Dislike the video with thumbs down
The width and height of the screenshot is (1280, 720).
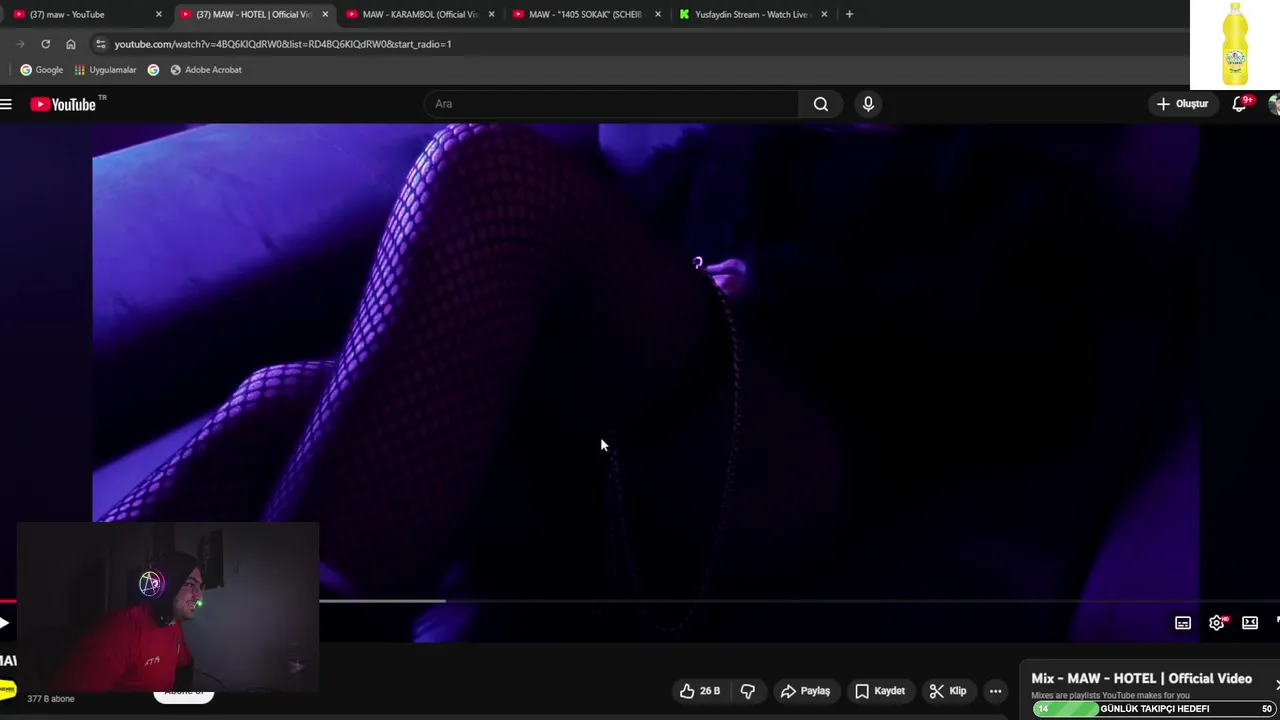[x=747, y=691]
